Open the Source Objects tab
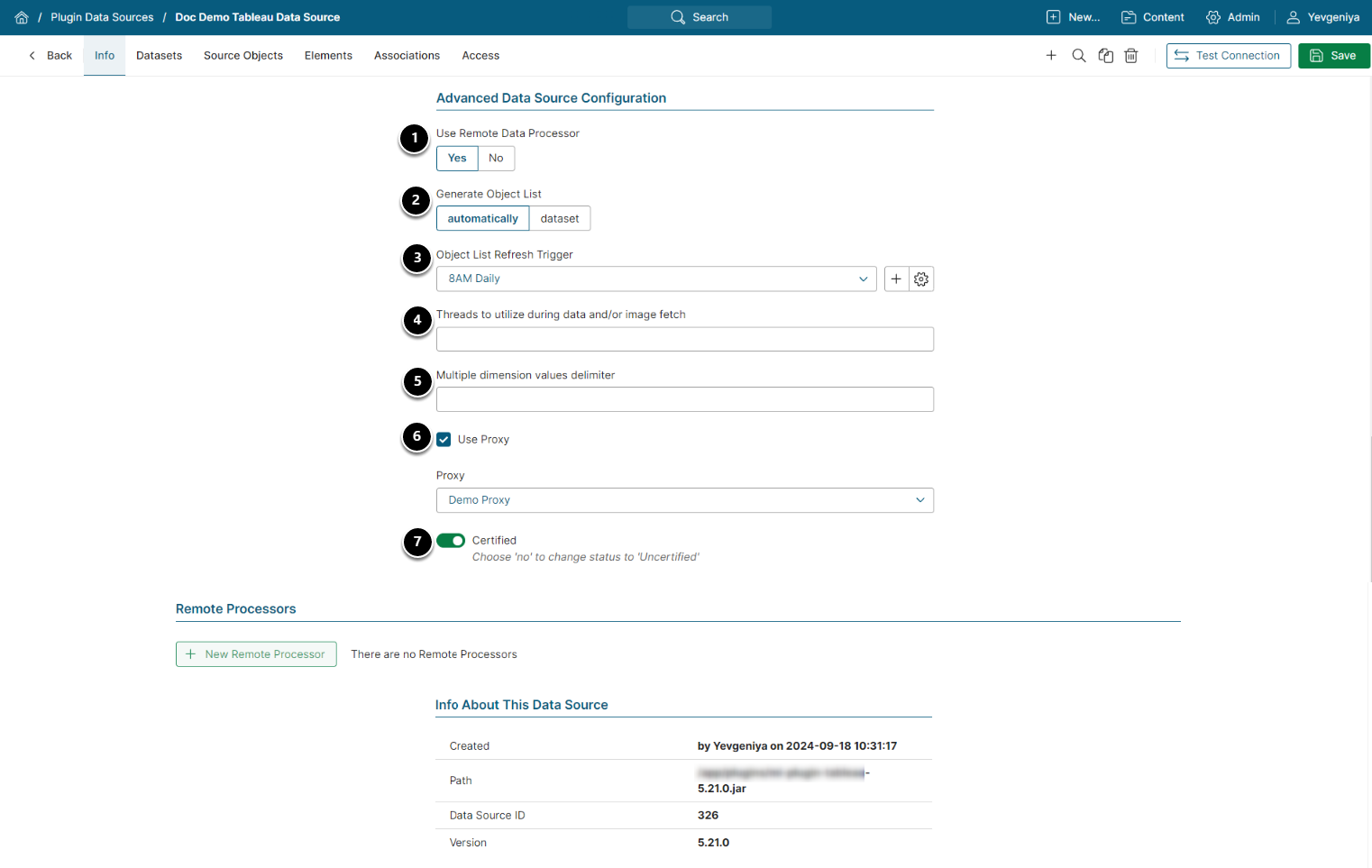Image resolution: width=1372 pixels, height=868 pixels. point(243,56)
